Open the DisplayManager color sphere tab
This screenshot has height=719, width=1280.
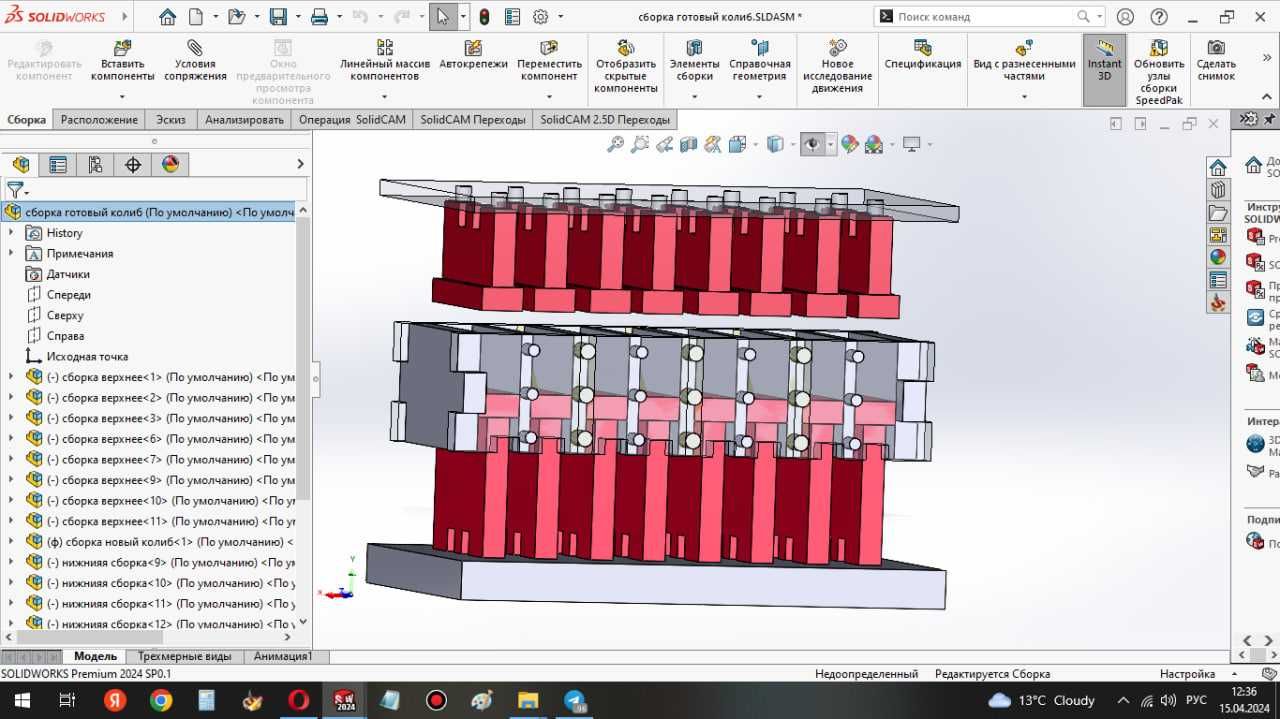170,165
